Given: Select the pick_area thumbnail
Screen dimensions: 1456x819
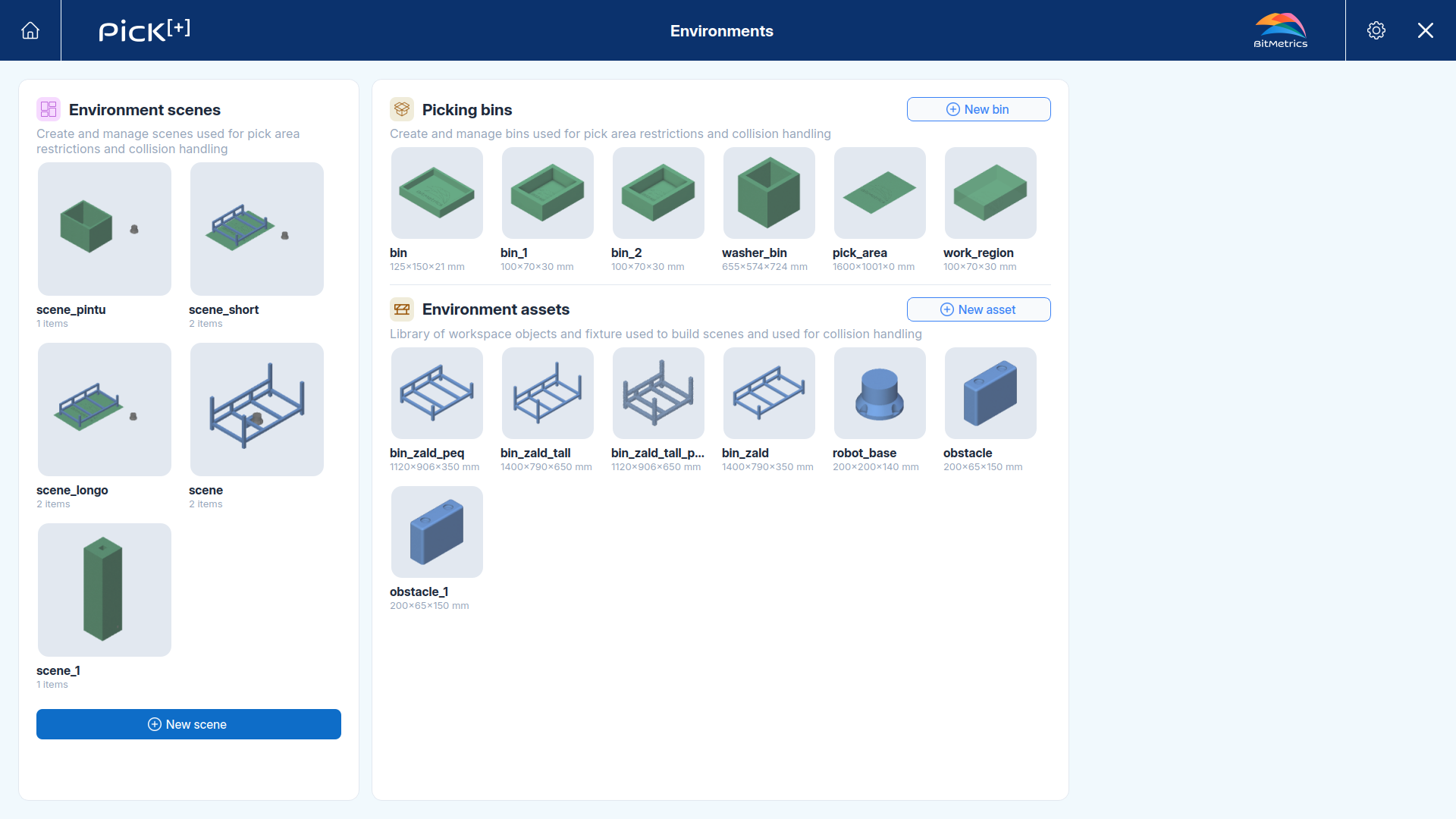Looking at the screenshot, I should (880, 193).
